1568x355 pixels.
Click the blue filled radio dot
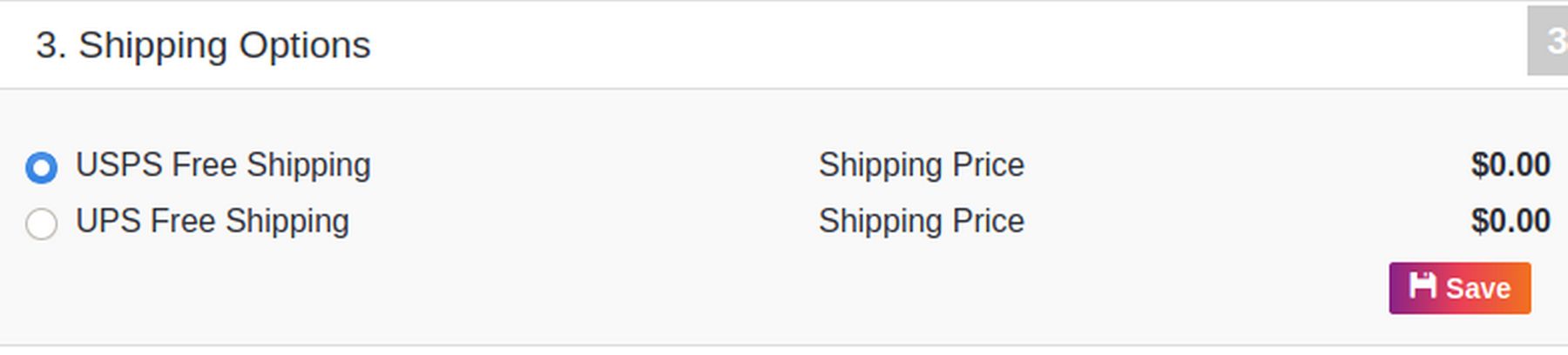point(42,167)
